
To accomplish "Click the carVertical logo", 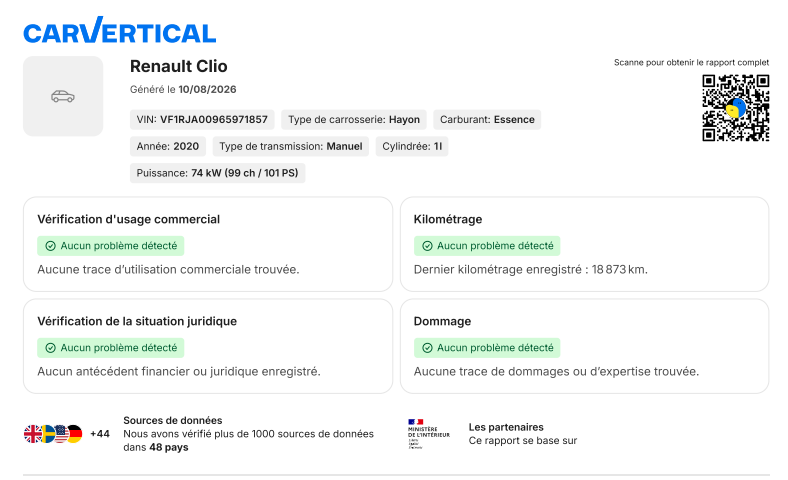I will [x=120, y=30].
